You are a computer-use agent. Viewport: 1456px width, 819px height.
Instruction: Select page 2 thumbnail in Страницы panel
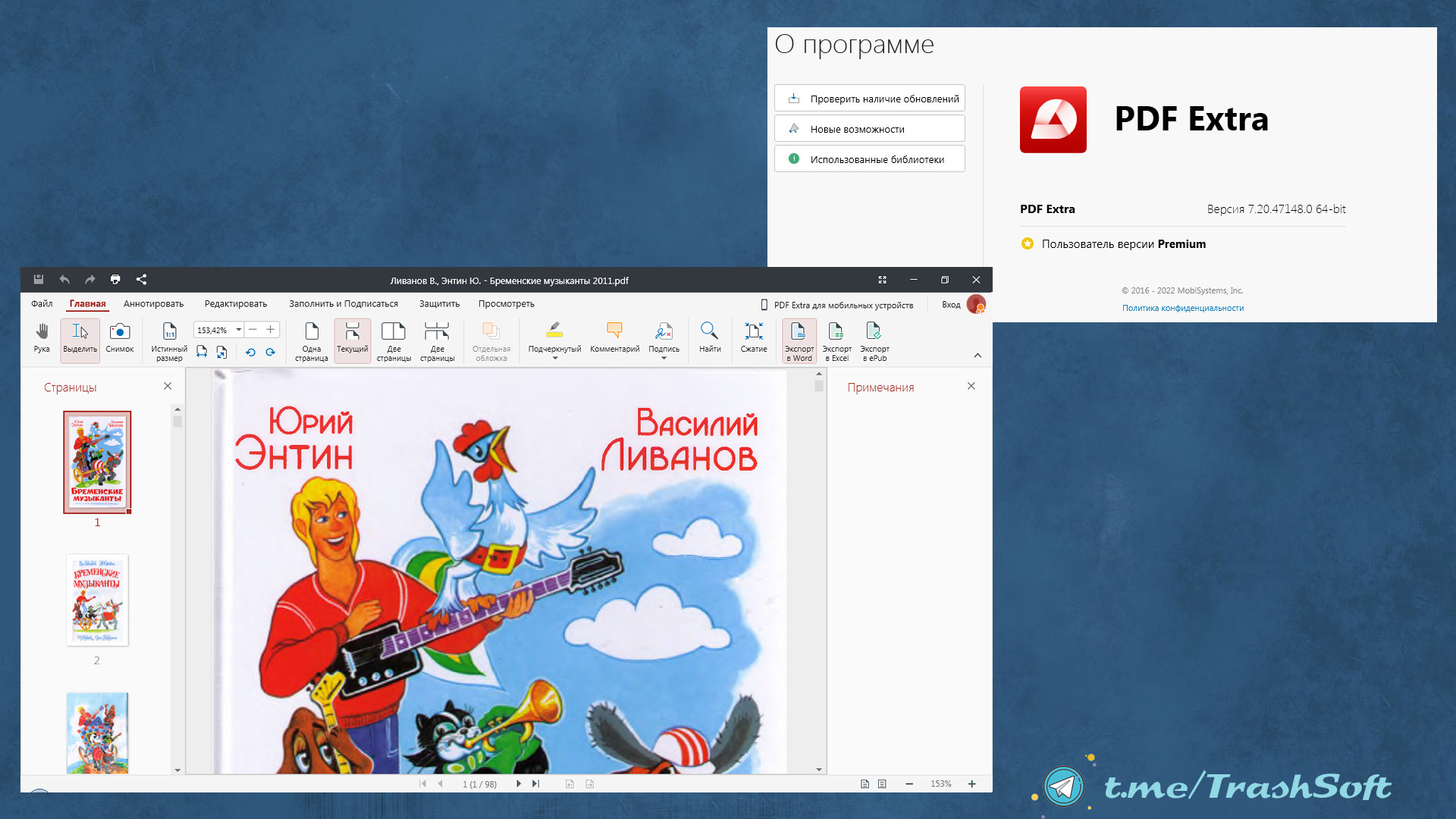point(97,600)
